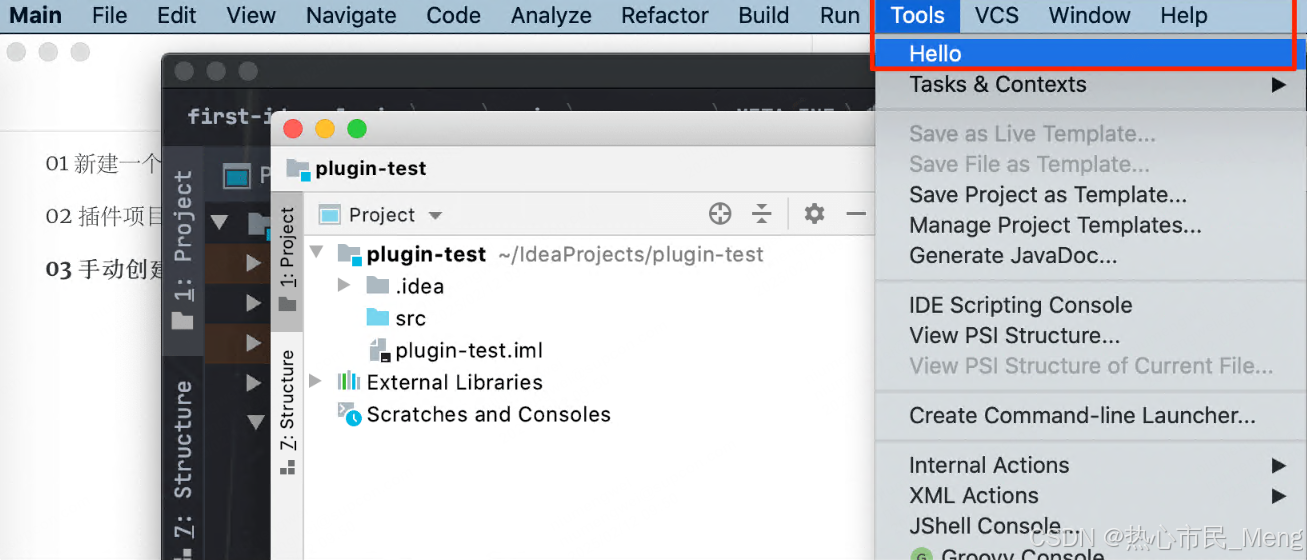Image resolution: width=1307 pixels, height=560 pixels.
Task: Click the Scratches and Consoles icon
Action: click(x=348, y=414)
